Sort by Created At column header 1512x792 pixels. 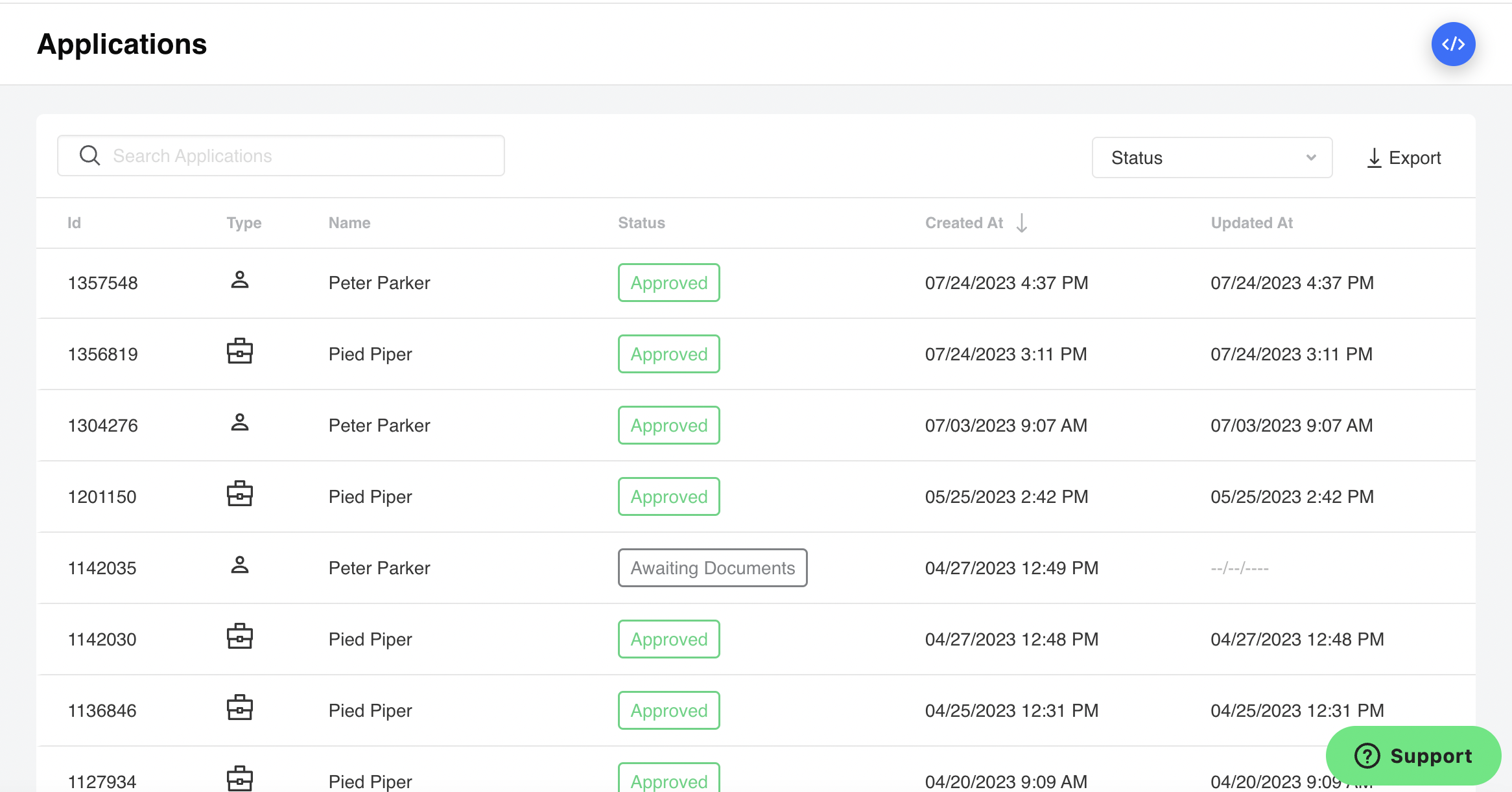(964, 223)
